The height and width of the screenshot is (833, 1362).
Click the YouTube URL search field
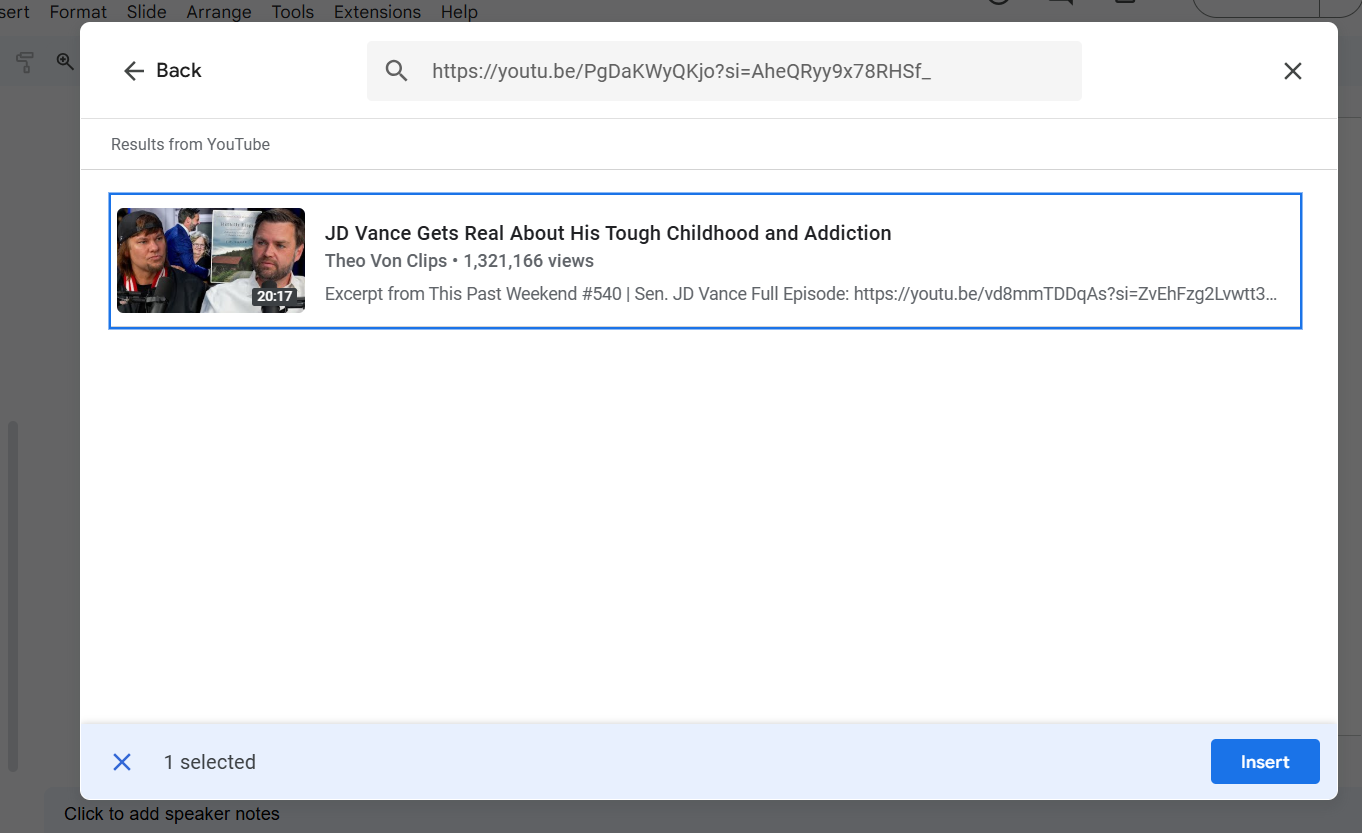click(740, 71)
